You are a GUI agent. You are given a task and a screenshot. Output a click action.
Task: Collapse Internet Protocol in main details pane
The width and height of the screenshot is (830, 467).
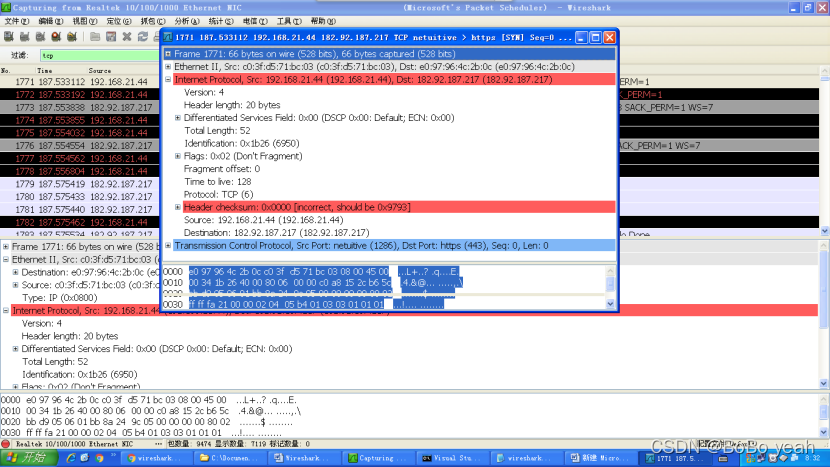click(x=6, y=311)
